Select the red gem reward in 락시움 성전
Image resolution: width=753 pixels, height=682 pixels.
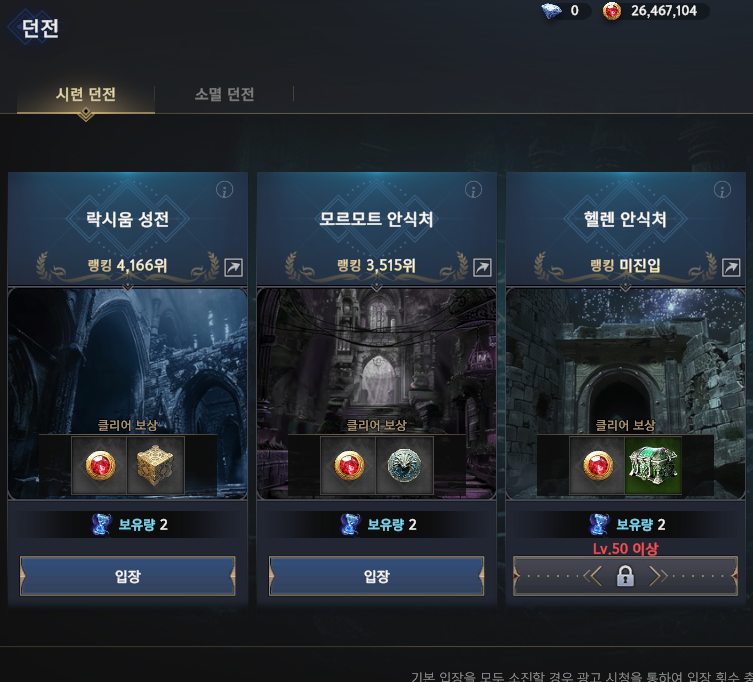coord(100,465)
